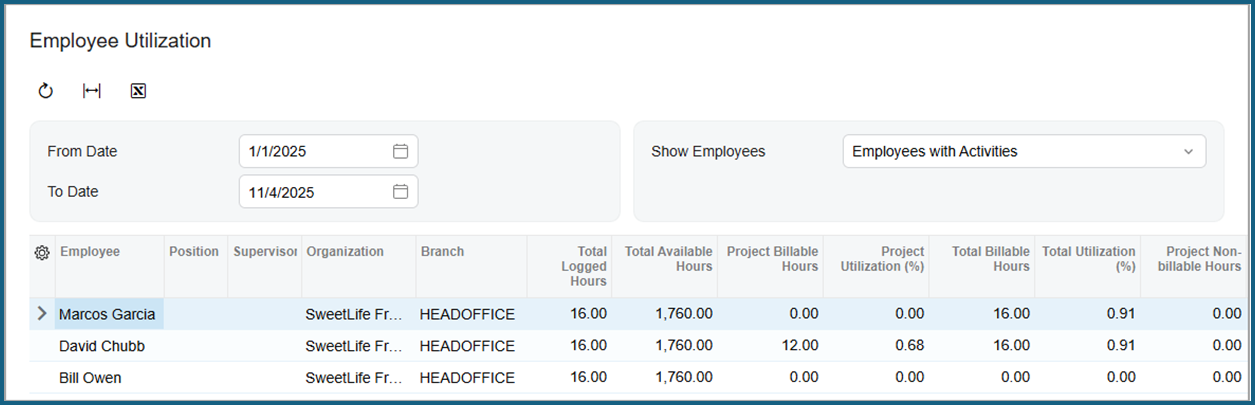1255x405 pixels.
Task: Select the David Chubb employee row
Action: click(100, 346)
